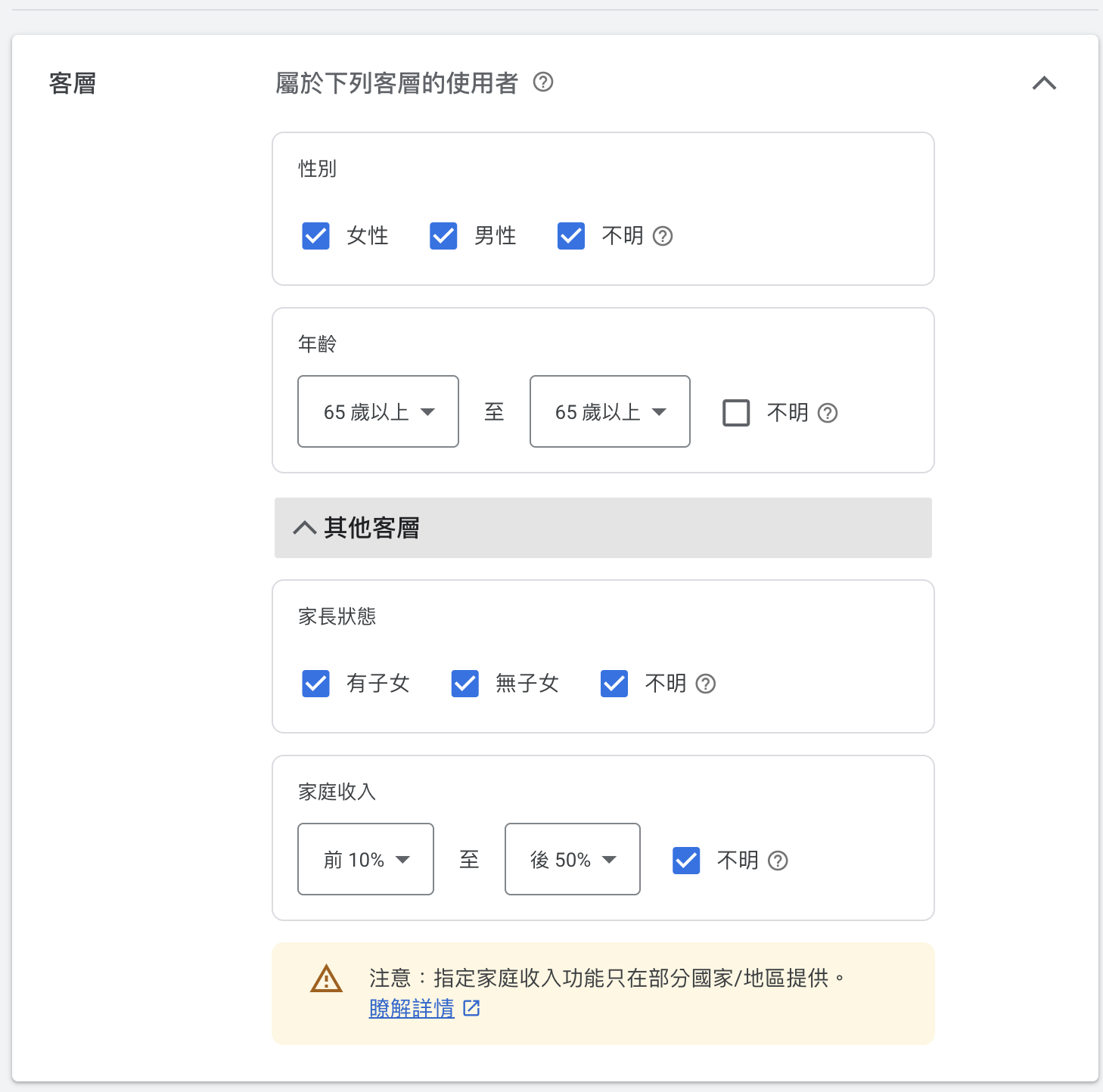The image size is (1103, 1092).
Task: Click help icon next to age 不明
Action: tap(828, 413)
